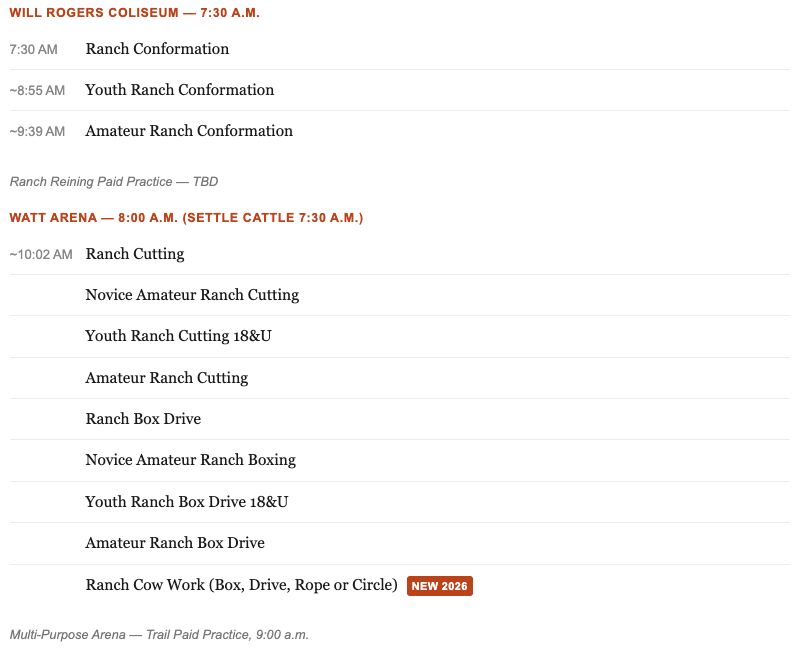This screenshot has height=655, width=811.
Task: Click the ~10:02 AM time label
Action: (41, 255)
